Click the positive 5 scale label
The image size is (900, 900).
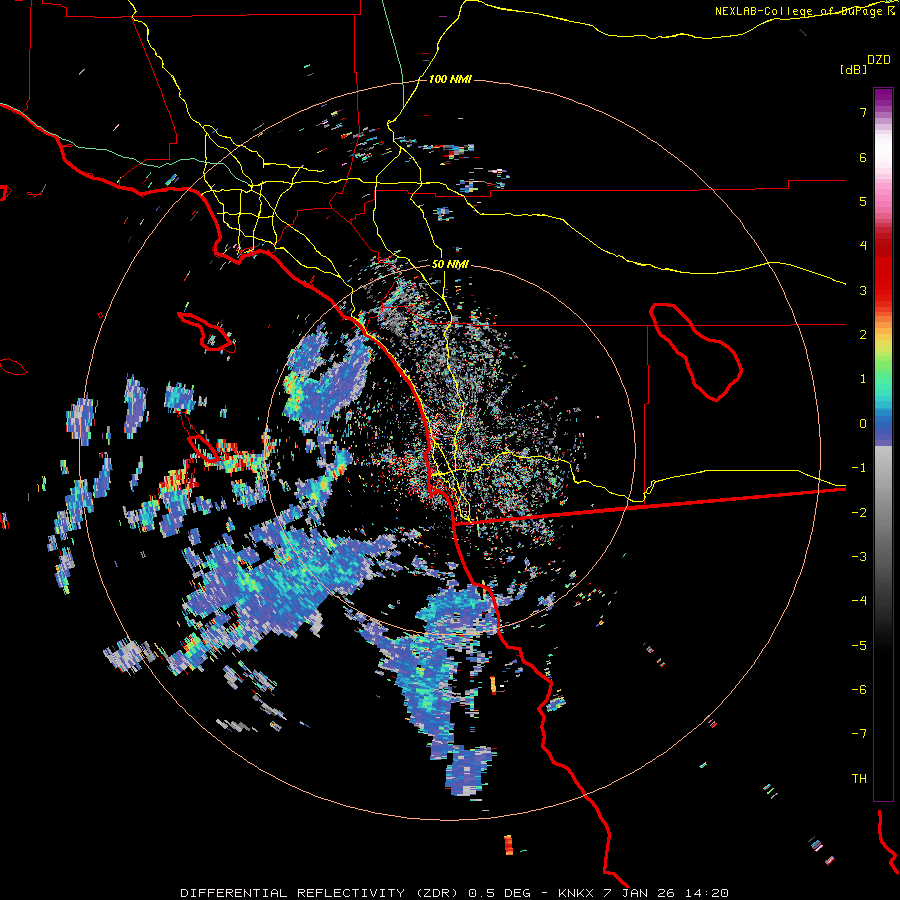863,201
